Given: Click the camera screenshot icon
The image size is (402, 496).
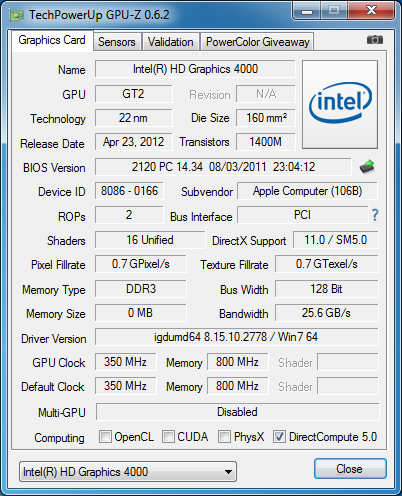Looking at the screenshot, I should coord(375,40).
